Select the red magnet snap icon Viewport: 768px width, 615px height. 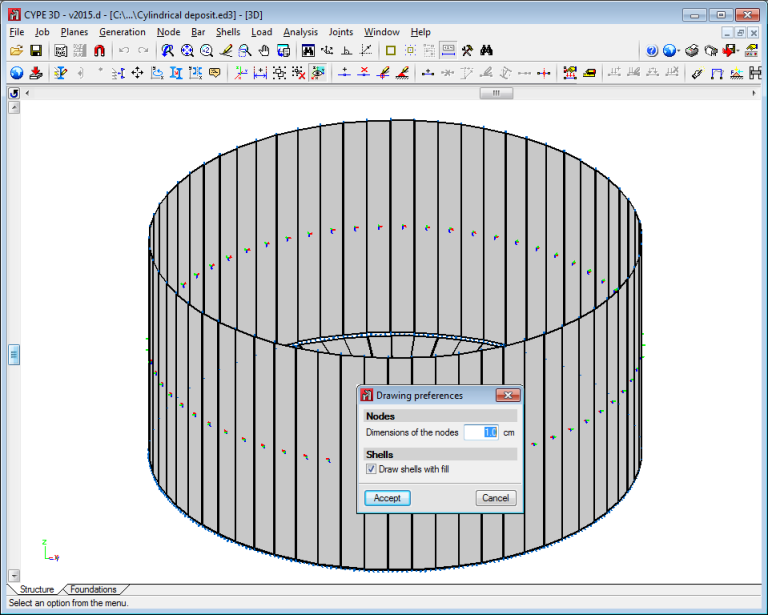click(99, 51)
